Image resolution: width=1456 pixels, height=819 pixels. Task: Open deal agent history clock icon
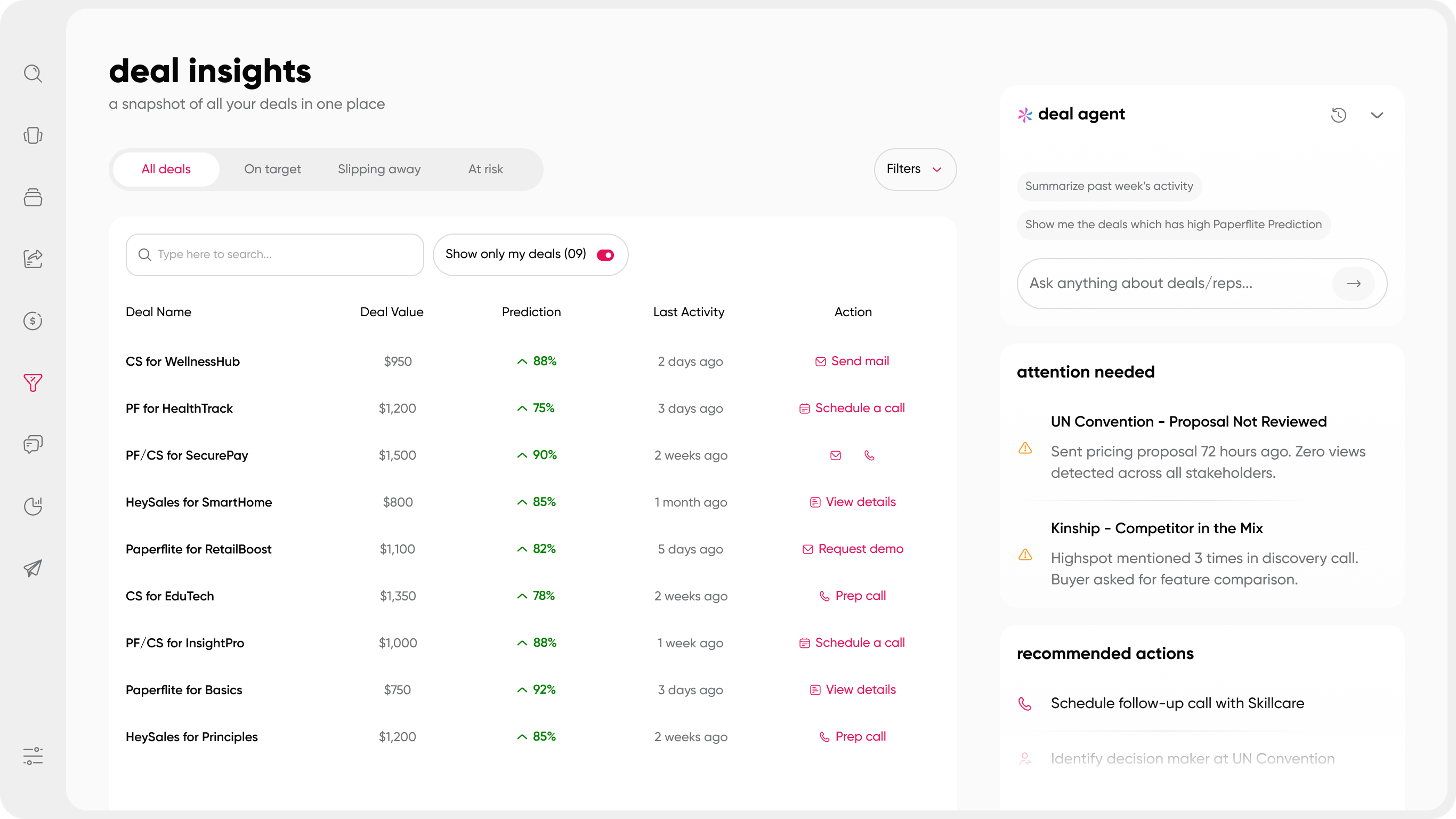point(1338,115)
